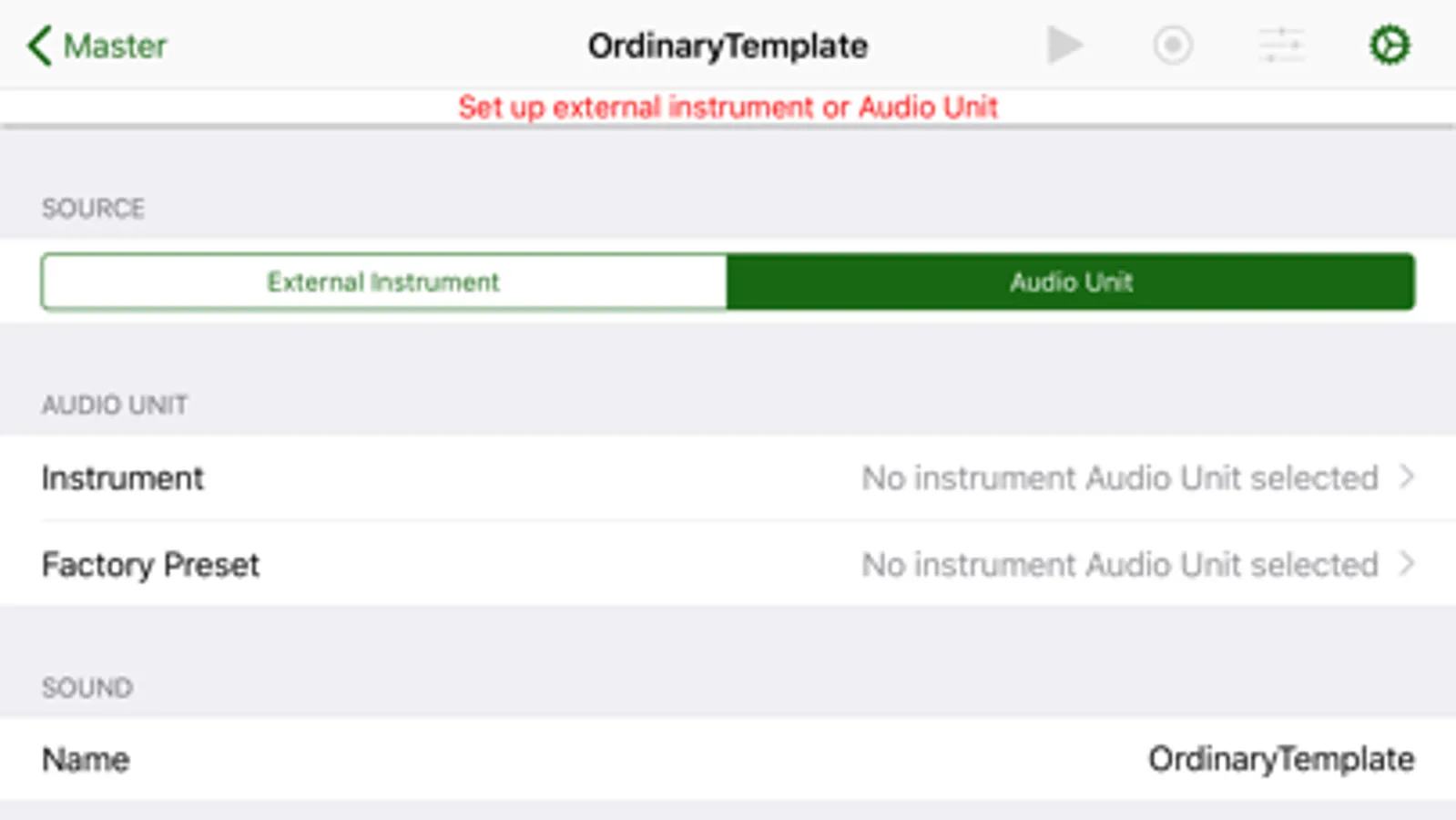Open the mixer sliders icon

pos(1281,46)
